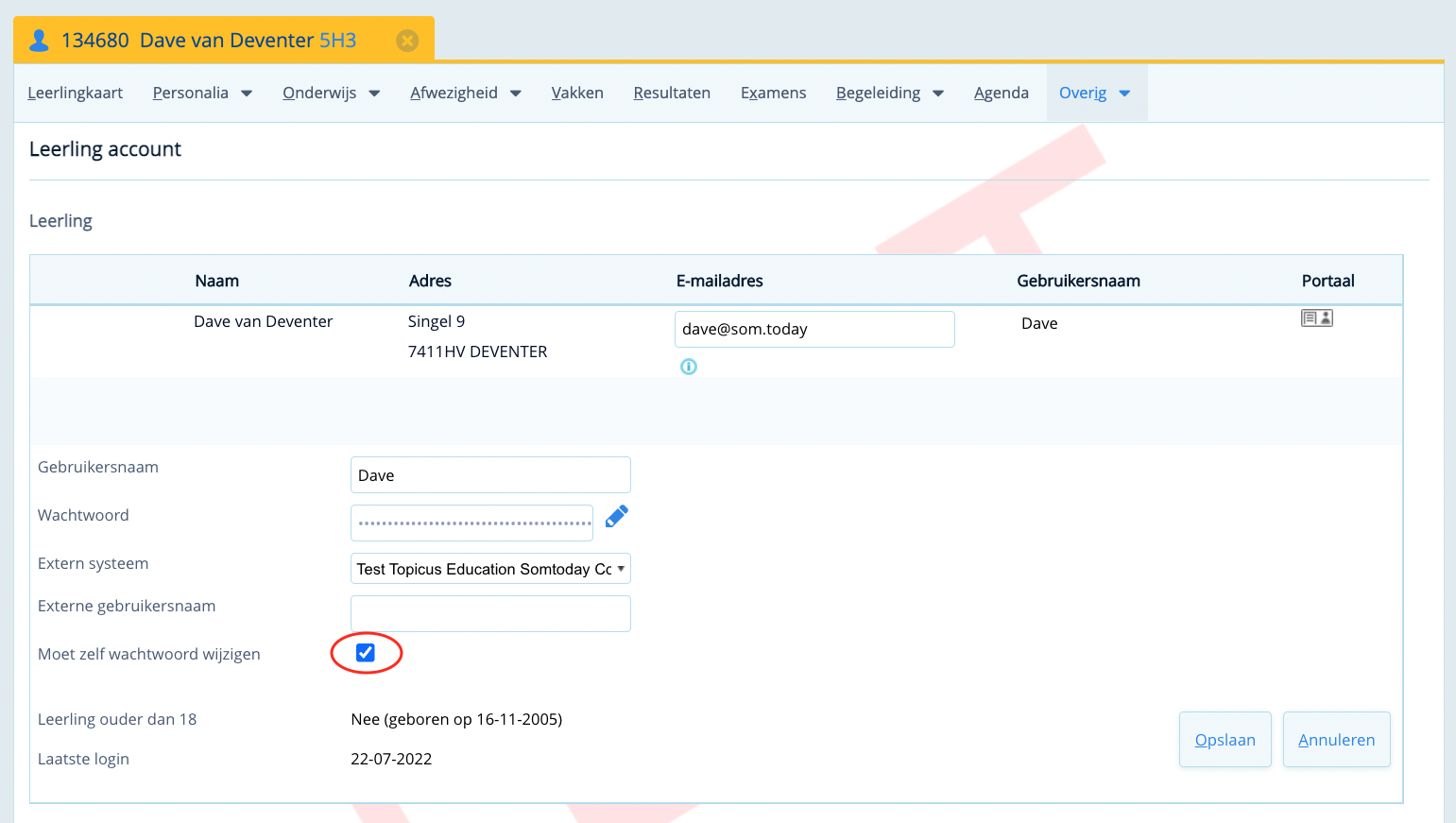
Task: Click the address line Singel 9
Action: click(437, 321)
